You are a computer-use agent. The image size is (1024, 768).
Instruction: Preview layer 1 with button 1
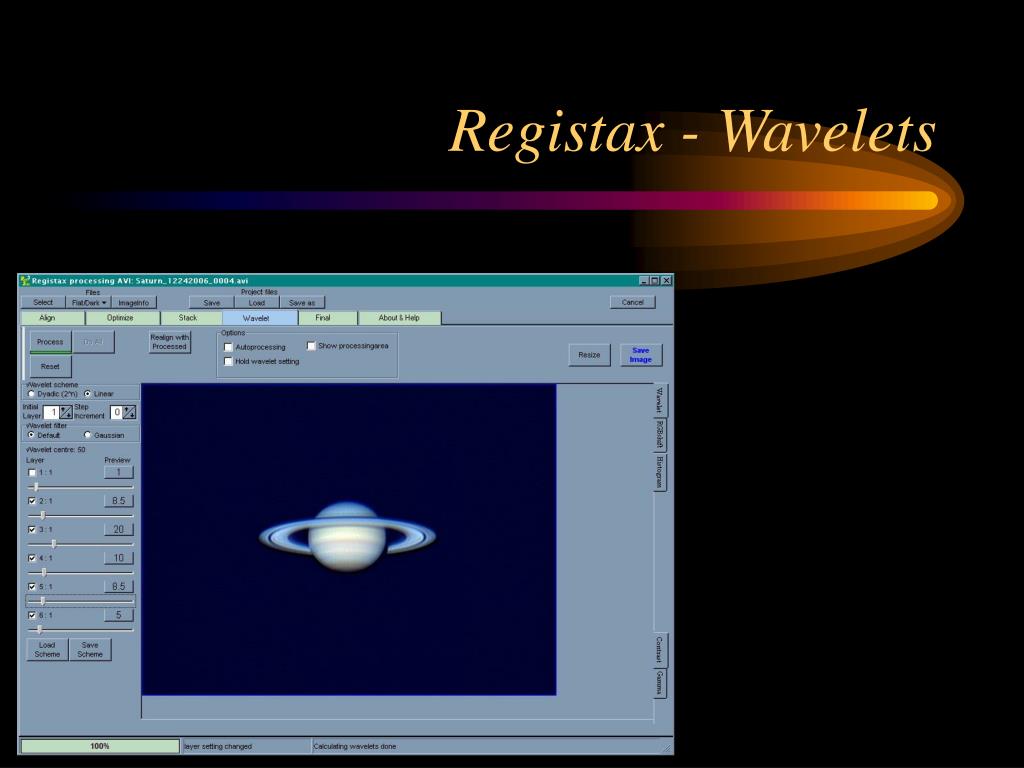tap(118, 472)
